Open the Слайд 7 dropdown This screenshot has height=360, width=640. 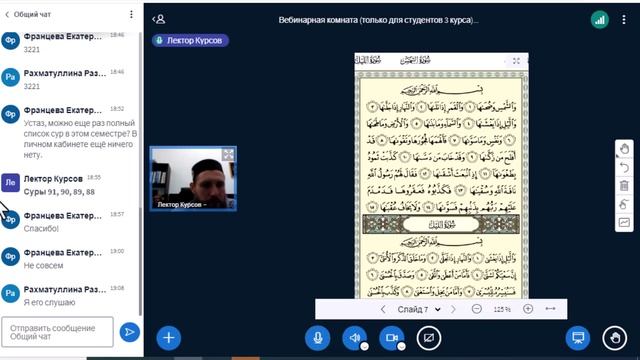click(419, 309)
